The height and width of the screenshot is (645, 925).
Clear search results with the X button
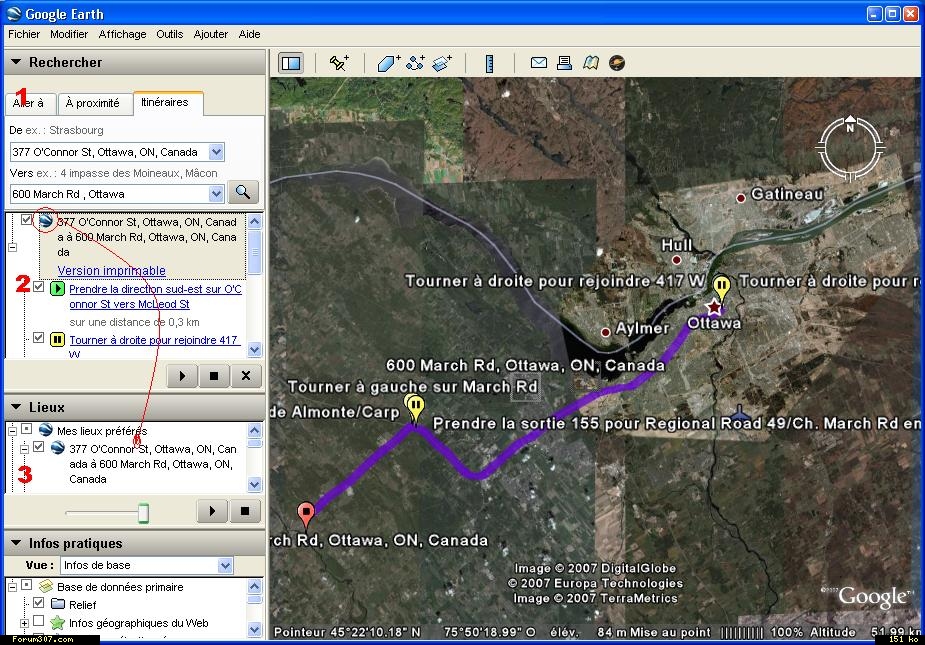(x=246, y=375)
